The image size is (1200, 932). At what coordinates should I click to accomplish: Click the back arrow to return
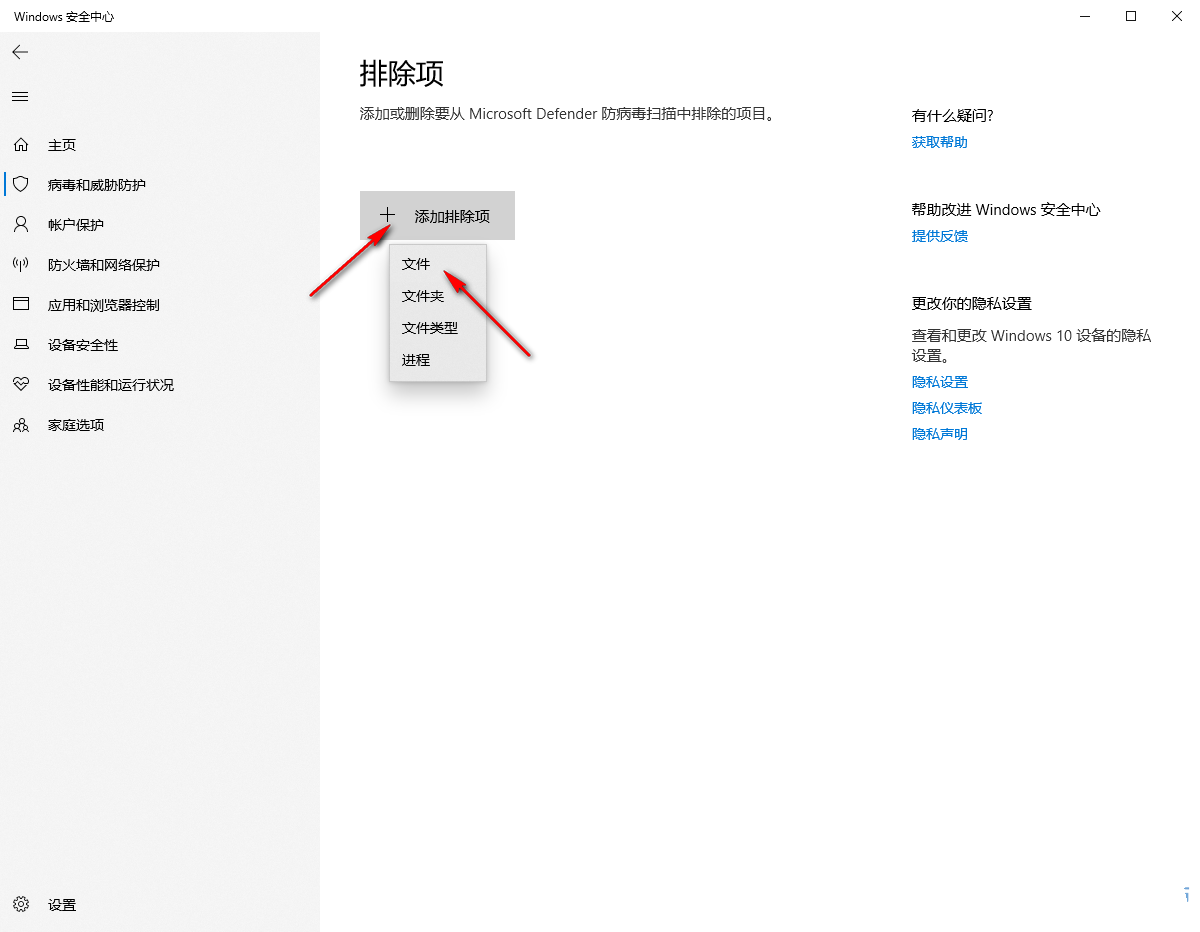(x=20, y=52)
